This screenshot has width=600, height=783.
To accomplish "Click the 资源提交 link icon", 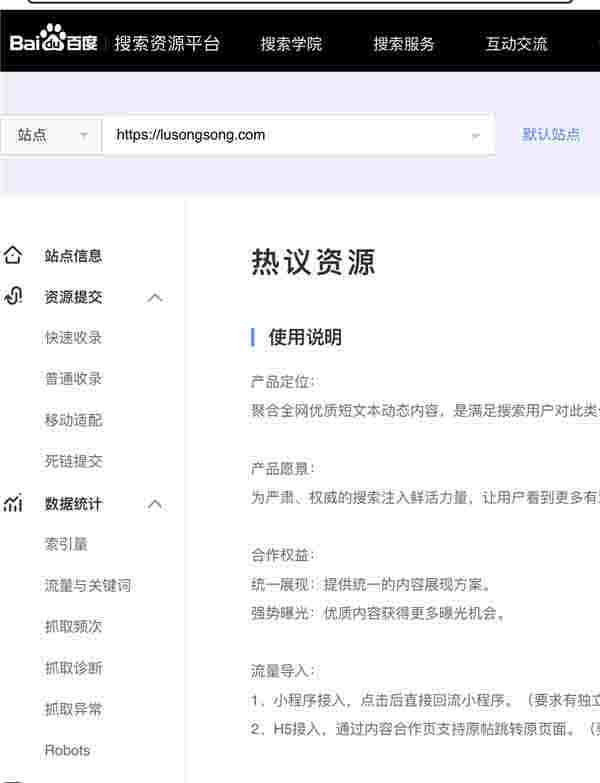I will click(x=13, y=296).
